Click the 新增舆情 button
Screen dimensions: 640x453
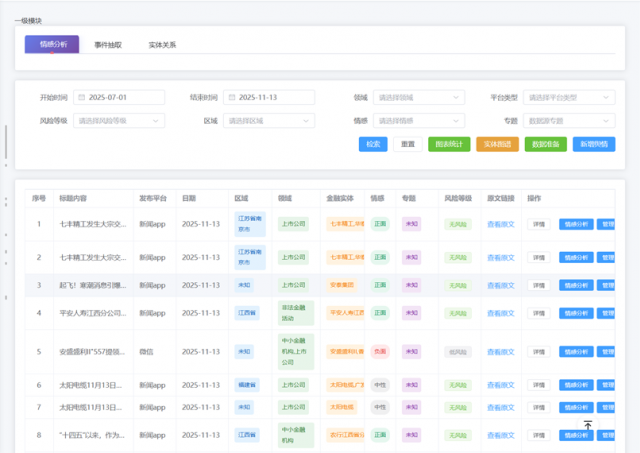pyautogui.click(x=594, y=144)
